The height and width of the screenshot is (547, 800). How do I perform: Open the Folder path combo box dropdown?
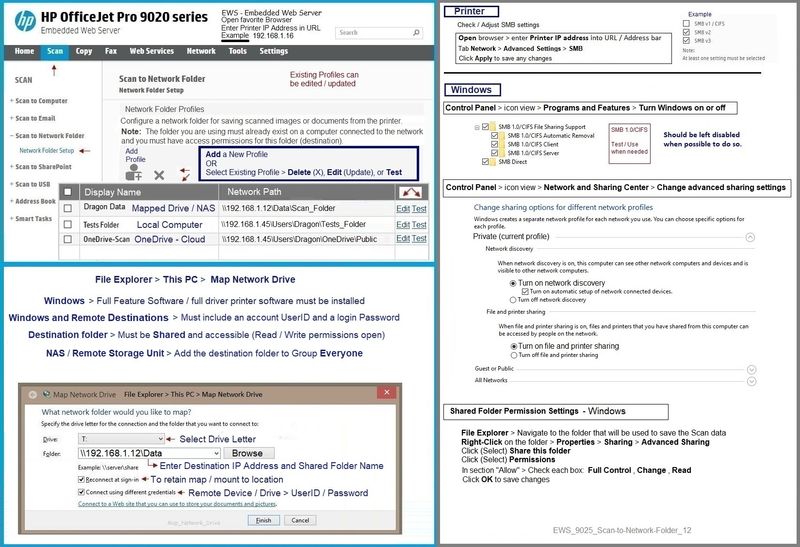point(216,453)
